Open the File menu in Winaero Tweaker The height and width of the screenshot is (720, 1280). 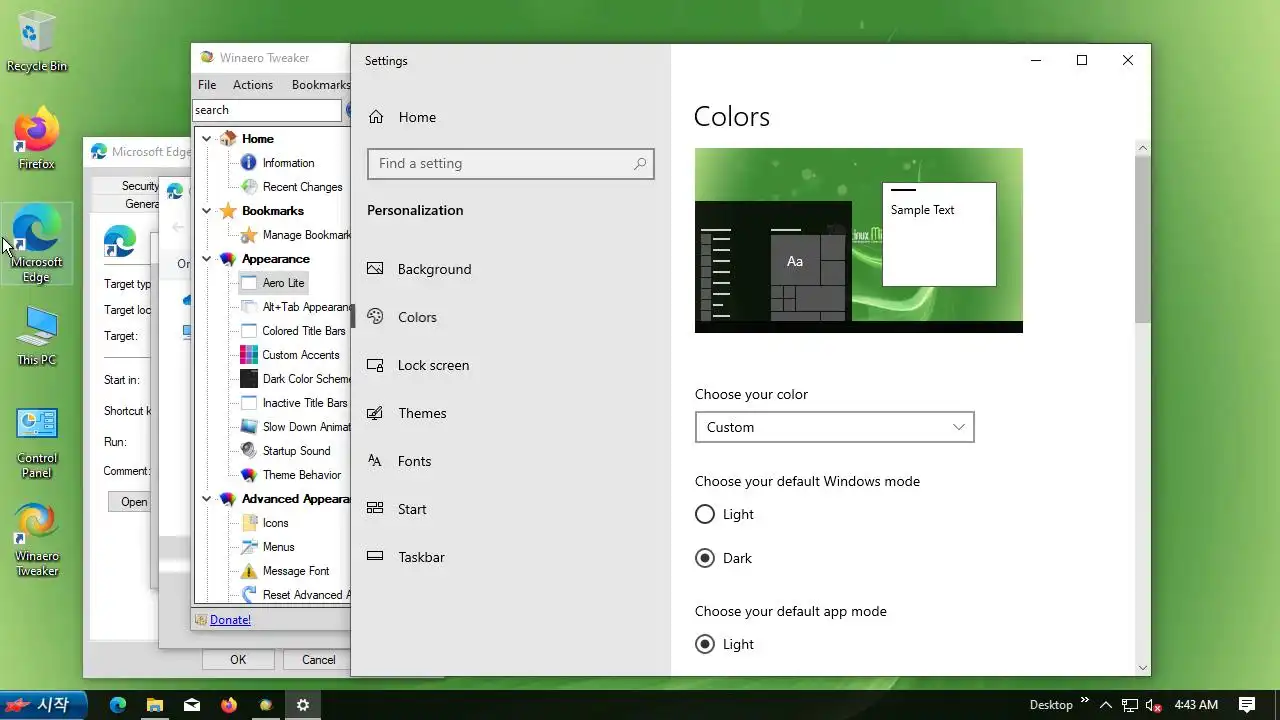click(207, 85)
